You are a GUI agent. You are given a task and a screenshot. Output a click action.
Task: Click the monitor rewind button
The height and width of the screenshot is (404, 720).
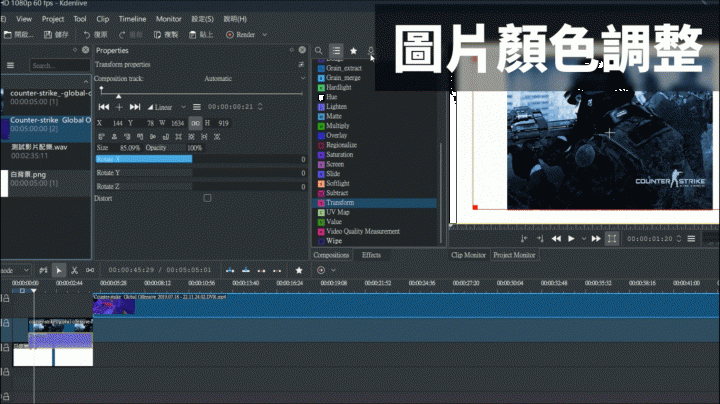(556, 239)
